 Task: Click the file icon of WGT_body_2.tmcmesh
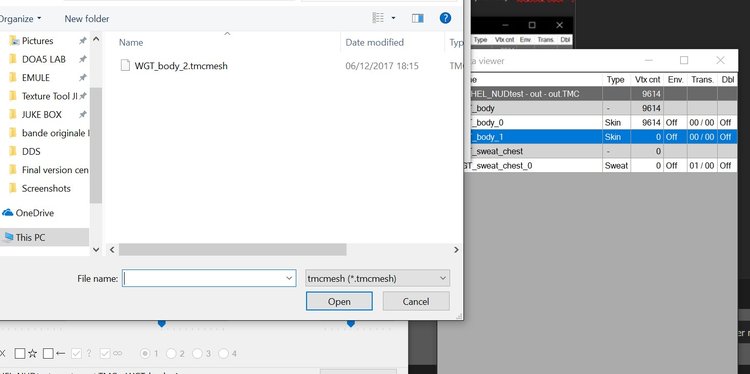point(125,66)
